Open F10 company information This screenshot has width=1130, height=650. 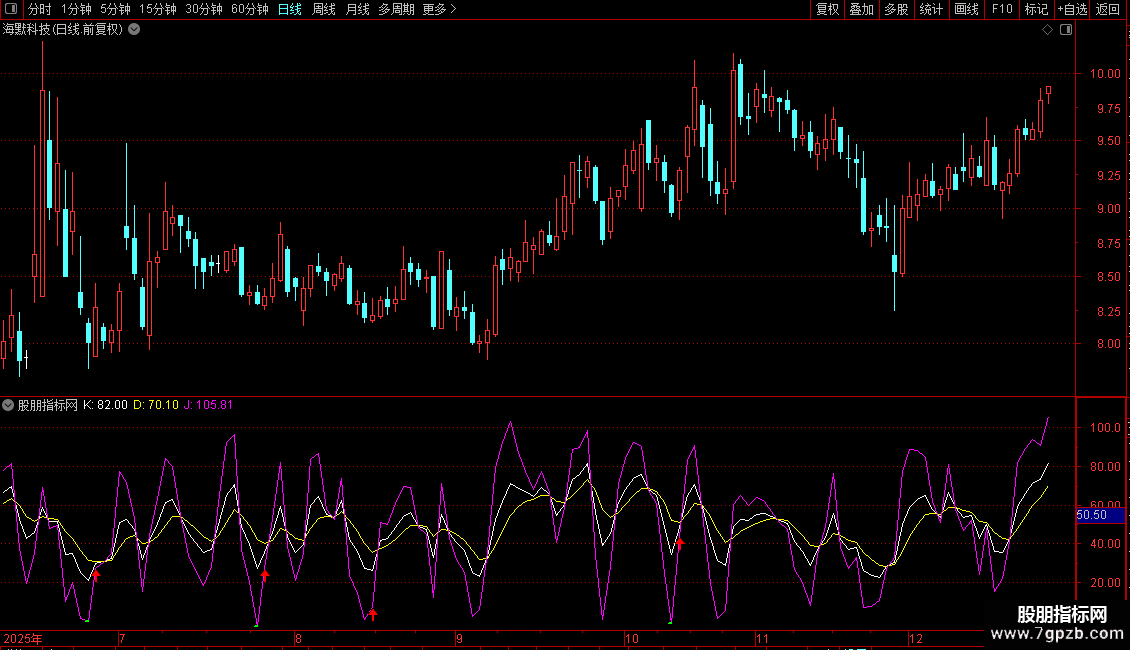1001,9
